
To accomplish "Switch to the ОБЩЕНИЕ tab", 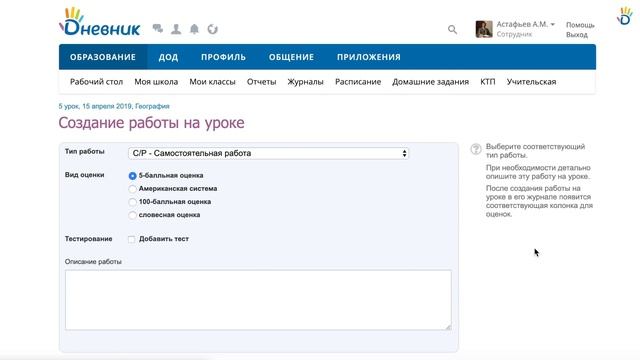I will [291, 57].
